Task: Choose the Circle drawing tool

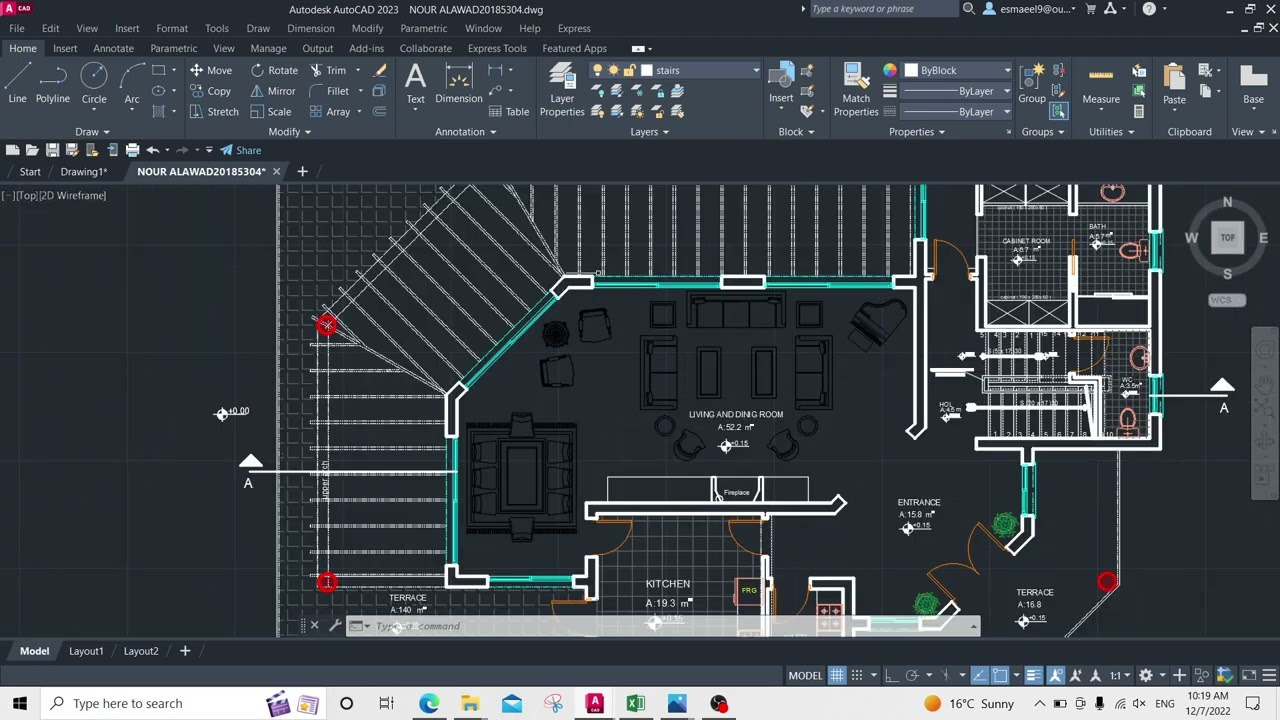Action: coord(94,84)
